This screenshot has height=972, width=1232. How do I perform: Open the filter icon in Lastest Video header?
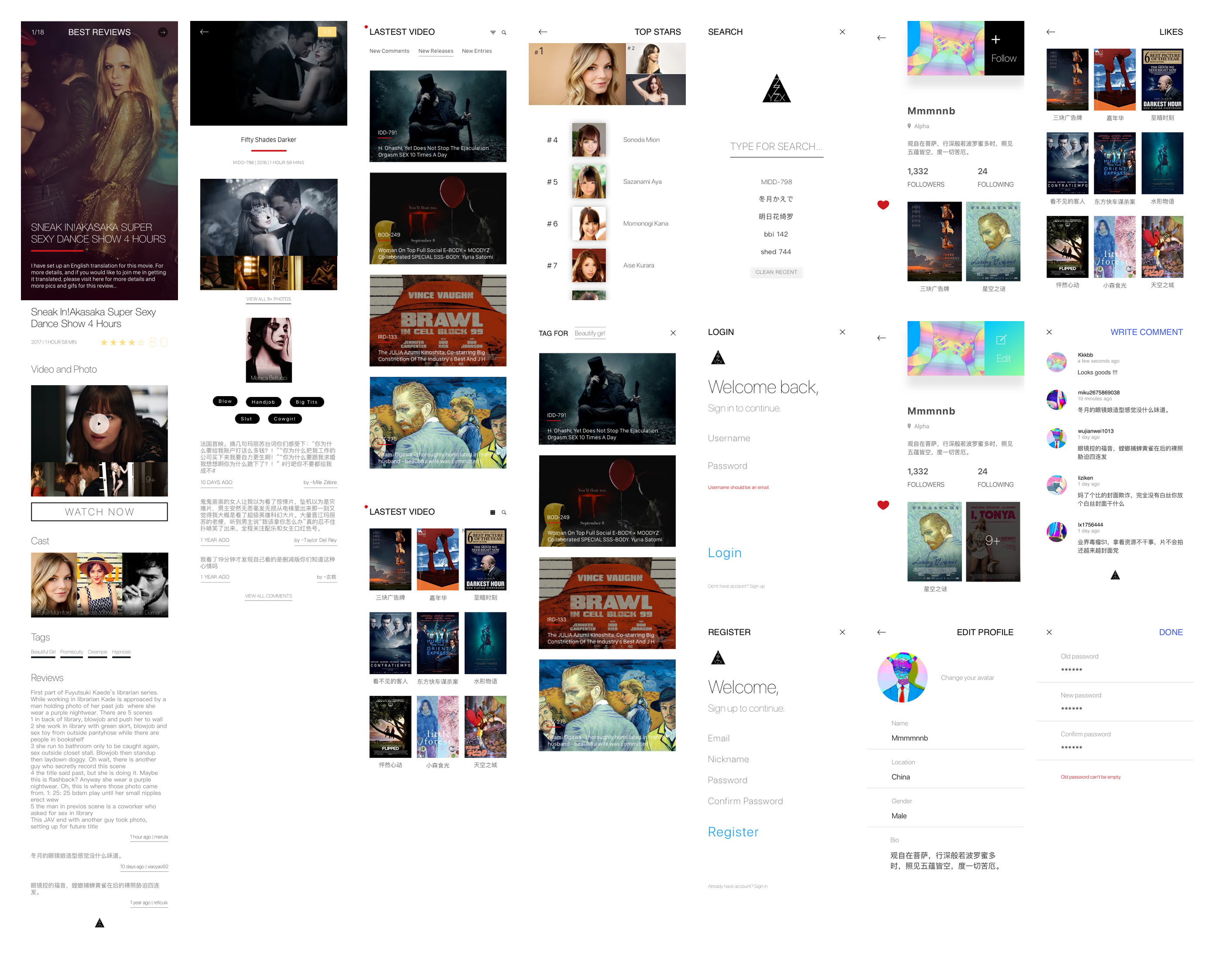pos(493,32)
